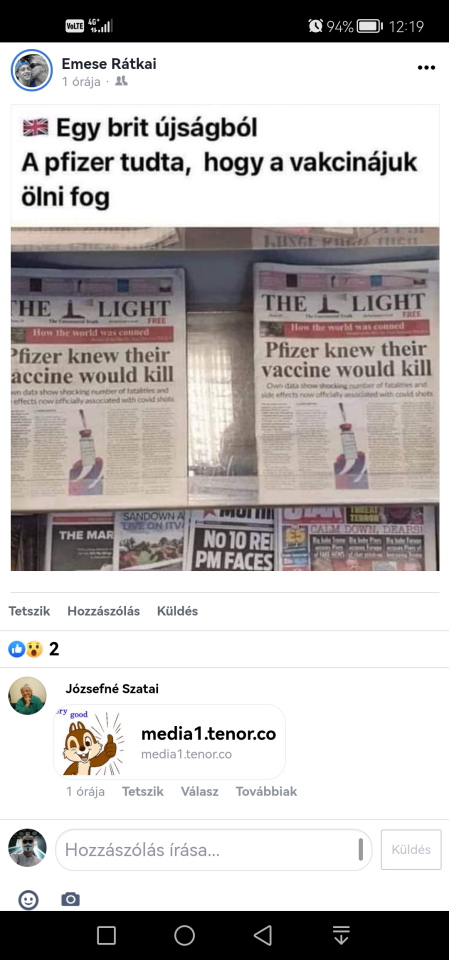This screenshot has width=449, height=960.
Task: Tap the friends audience icon beside timestamp
Action: (x=121, y=81)
